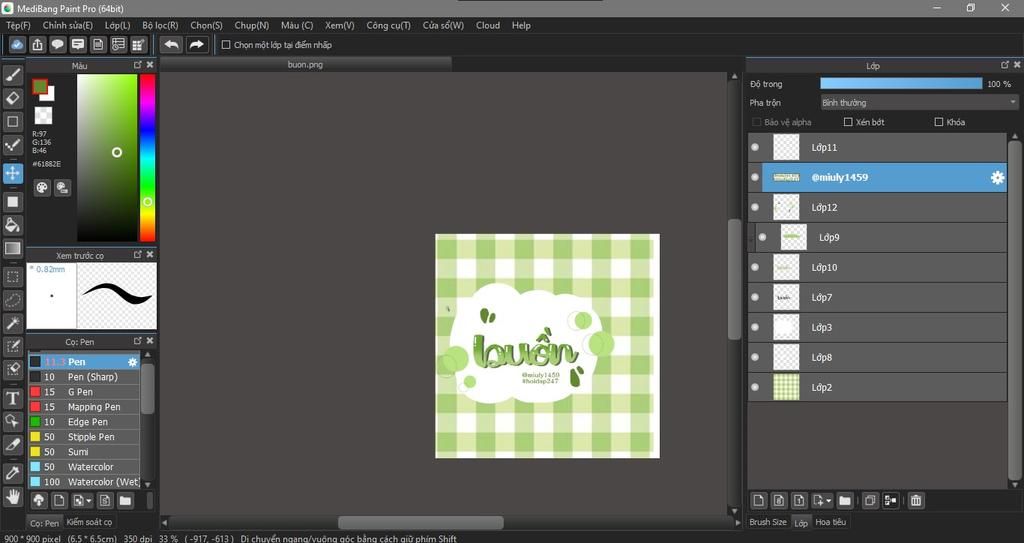Screen dimensions: 1024x543
Task: Open settings gear for @miuly1459 layer
Action: 997,178
